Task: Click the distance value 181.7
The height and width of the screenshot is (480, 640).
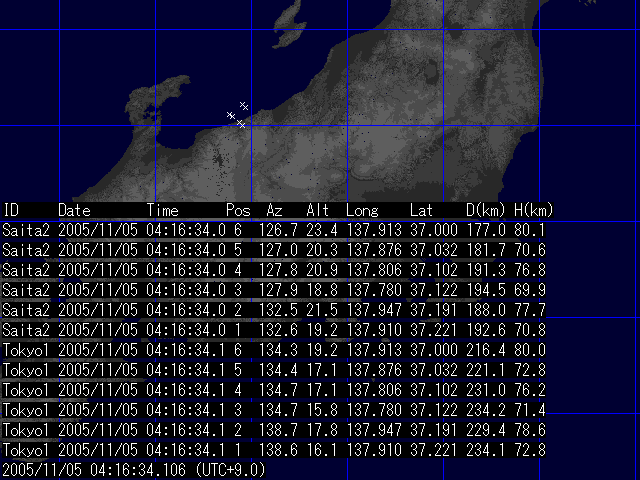Action: click(x=486, y=250)
